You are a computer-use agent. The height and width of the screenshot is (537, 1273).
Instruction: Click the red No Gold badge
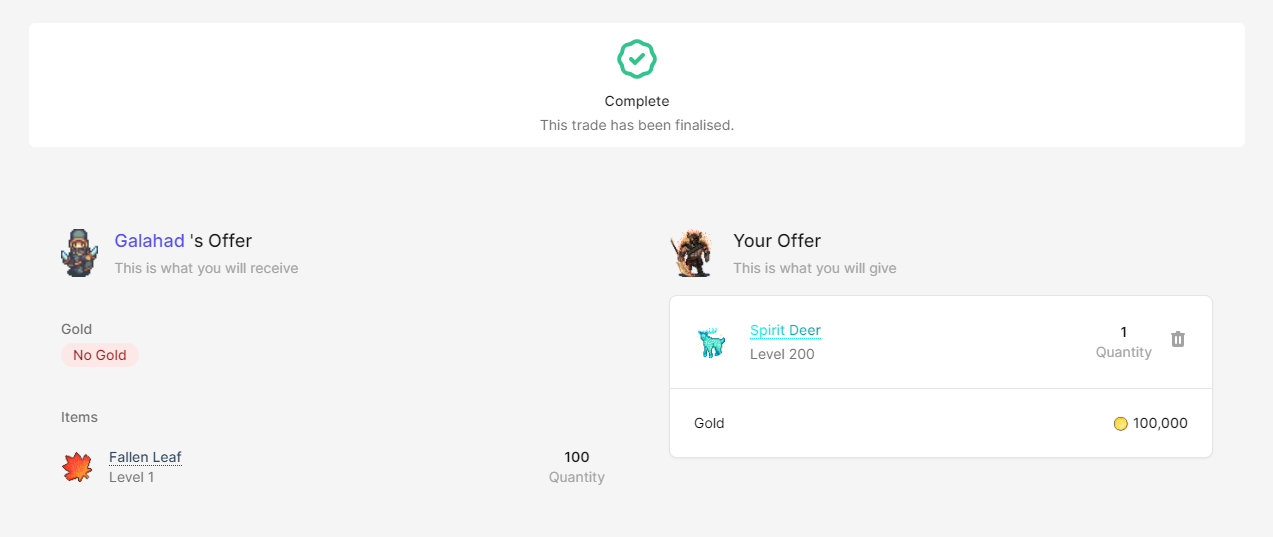100,355
